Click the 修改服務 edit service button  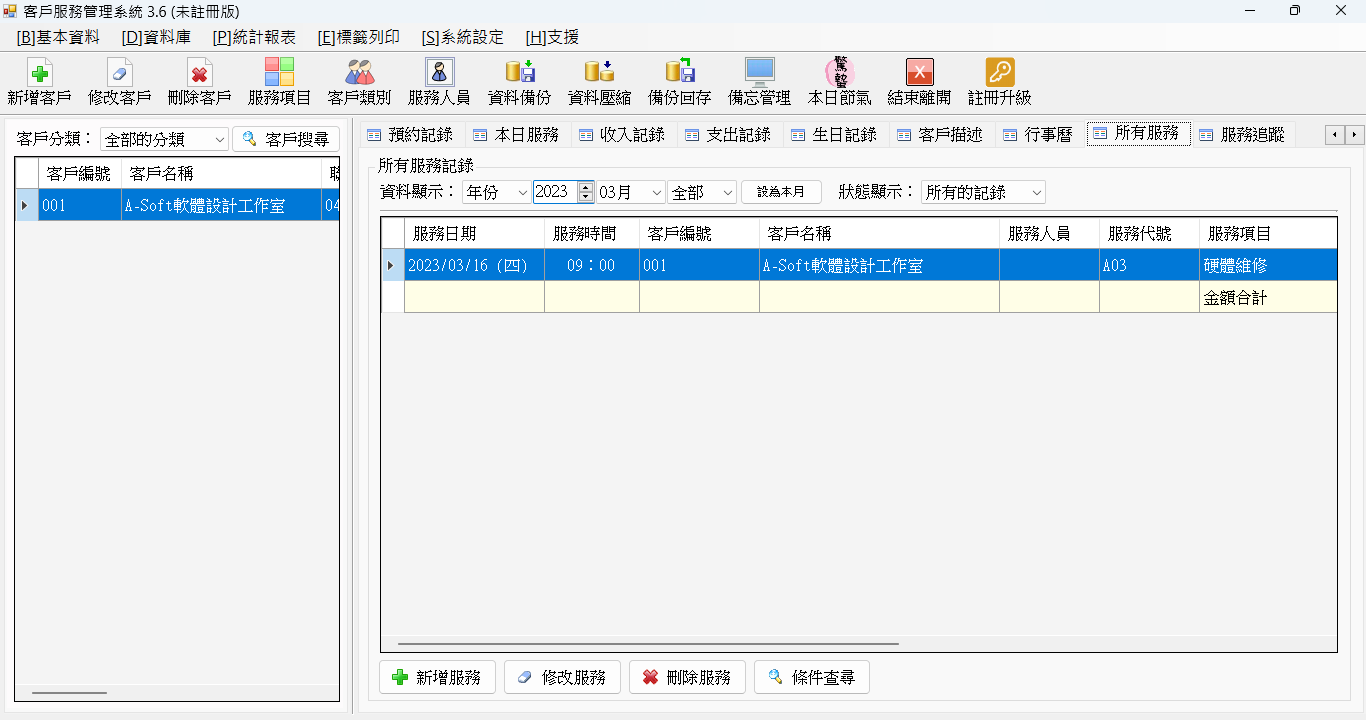[562, 677]
